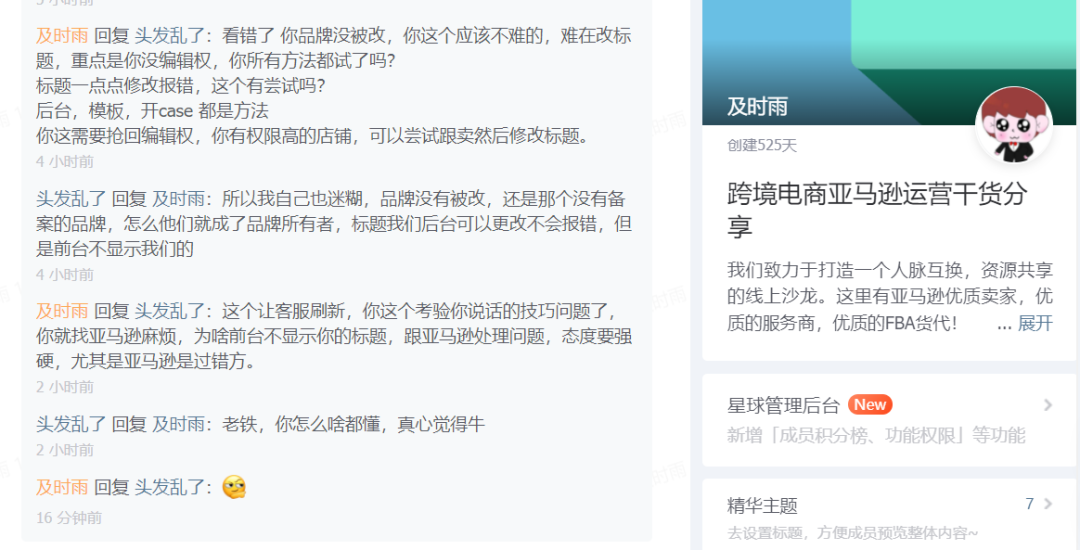Click the line 后台，模板，开case 都是方法
This screenshot has width=1080, height=550.
(x=152, y=111)
